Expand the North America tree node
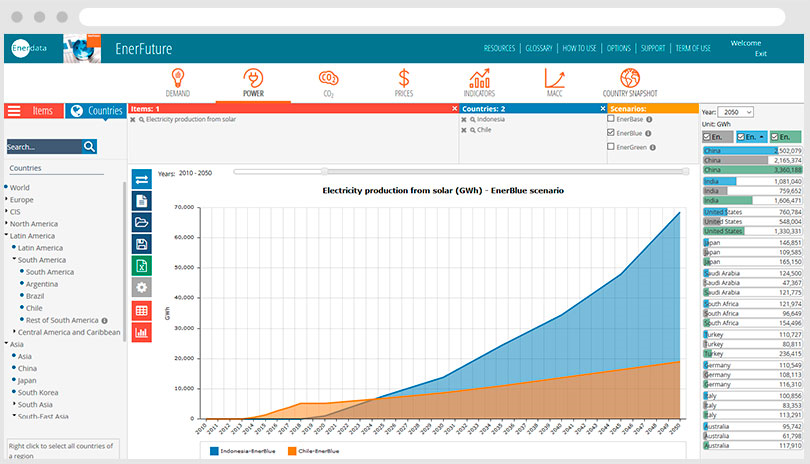This screenshot has height=464, width=810. click(x=6, y=224)
